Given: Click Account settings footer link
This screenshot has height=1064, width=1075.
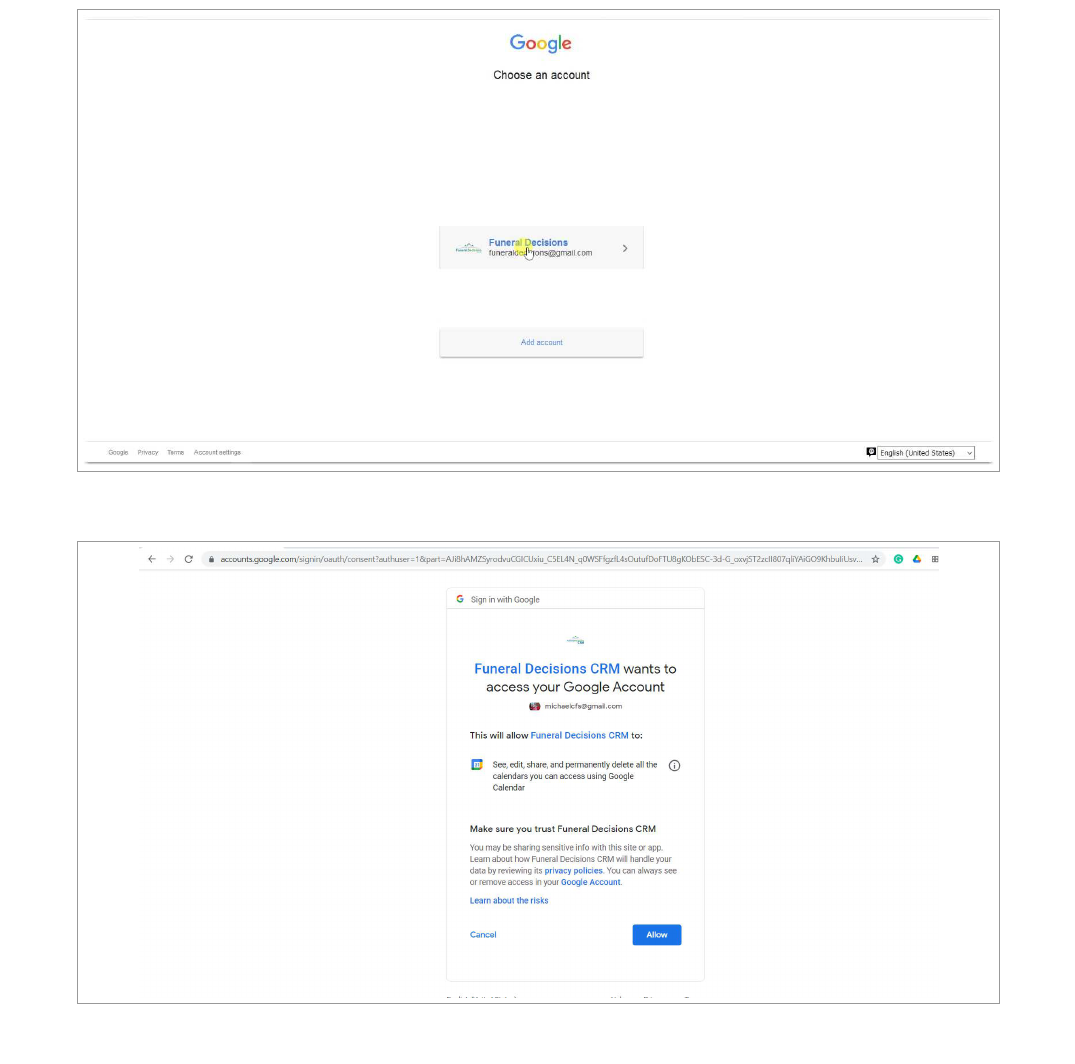Looking at the screenshot, I should coord(217,452).
